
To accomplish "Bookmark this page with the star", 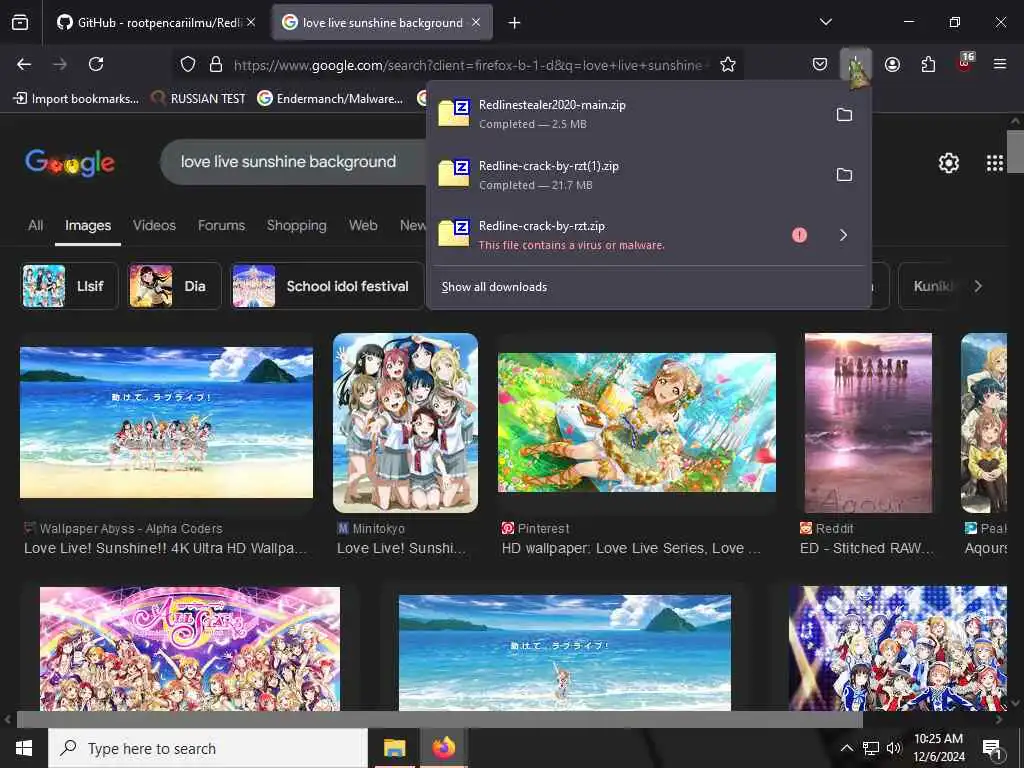I will [x=728, y=64].
